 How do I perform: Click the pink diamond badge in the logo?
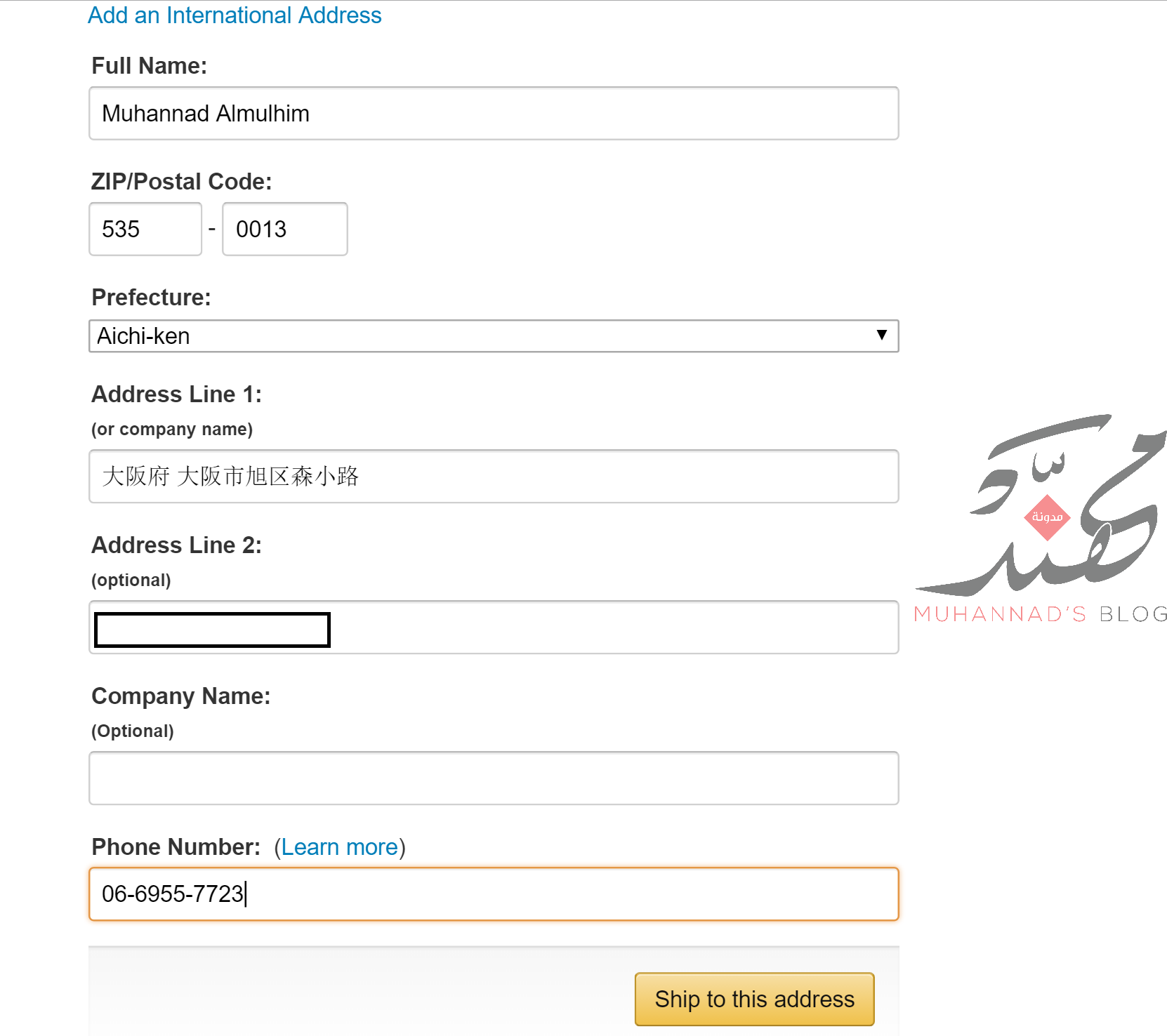click(x=1047, y=517)
